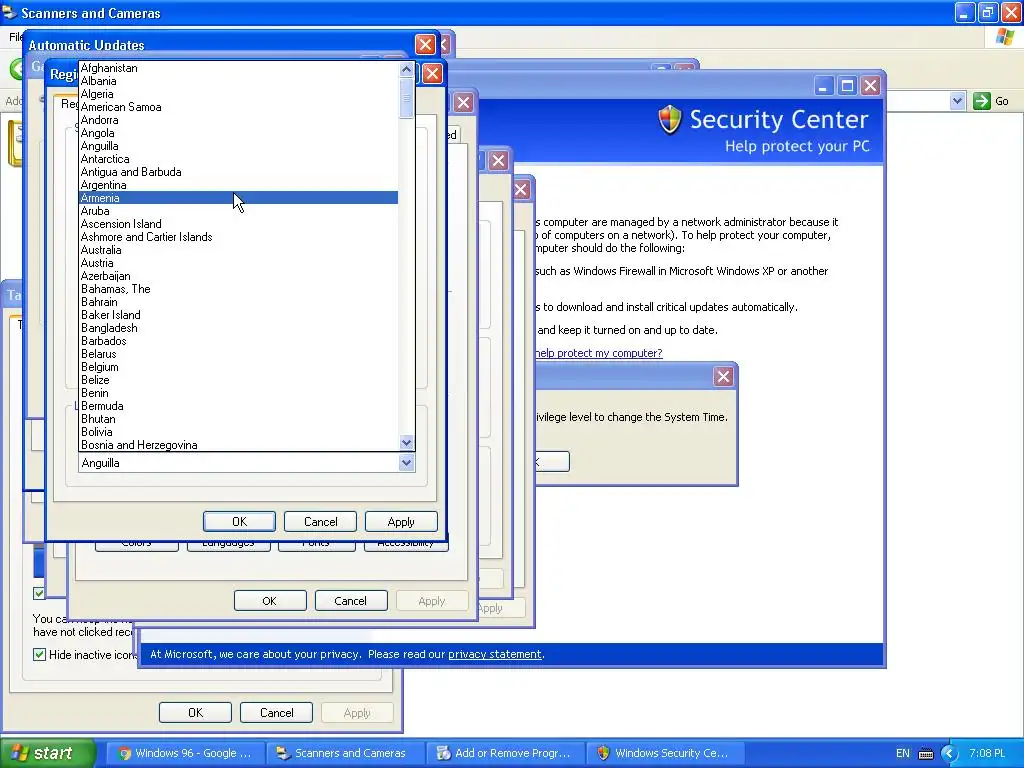Select Barbados in the list
This screenshot has height=768, width=1024.
pyautogui.click(x=238, y=341)
